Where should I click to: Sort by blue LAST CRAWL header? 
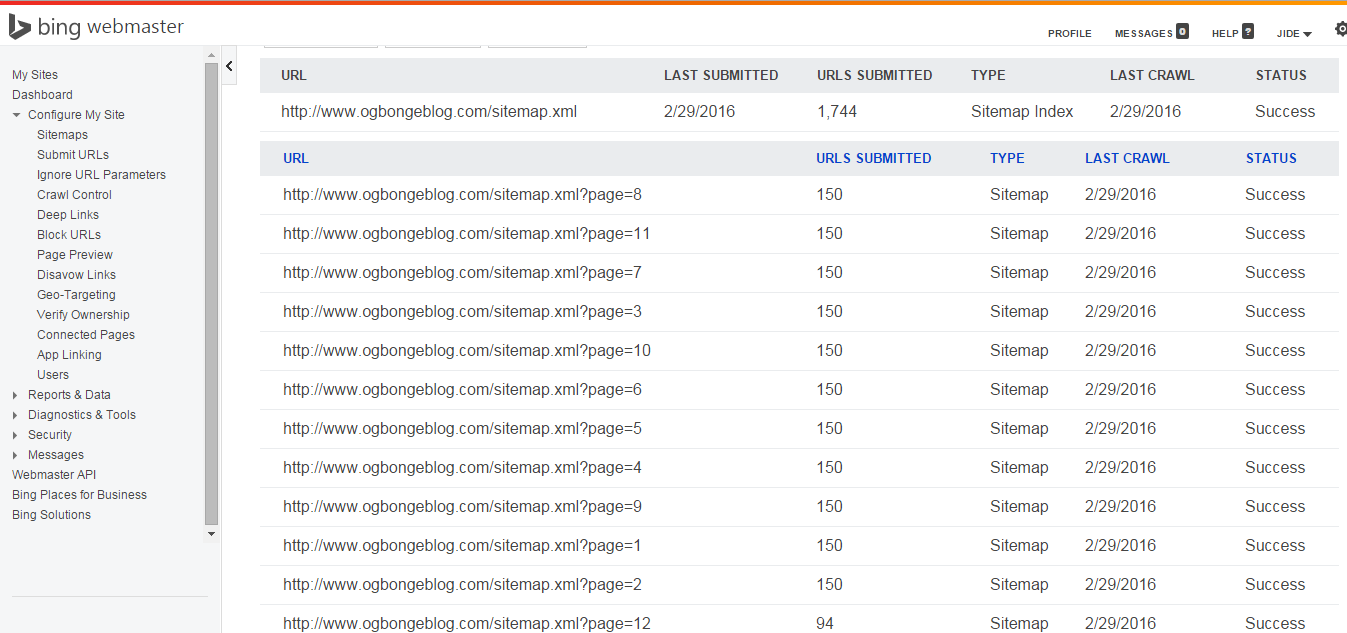(x=1127, y=158)
